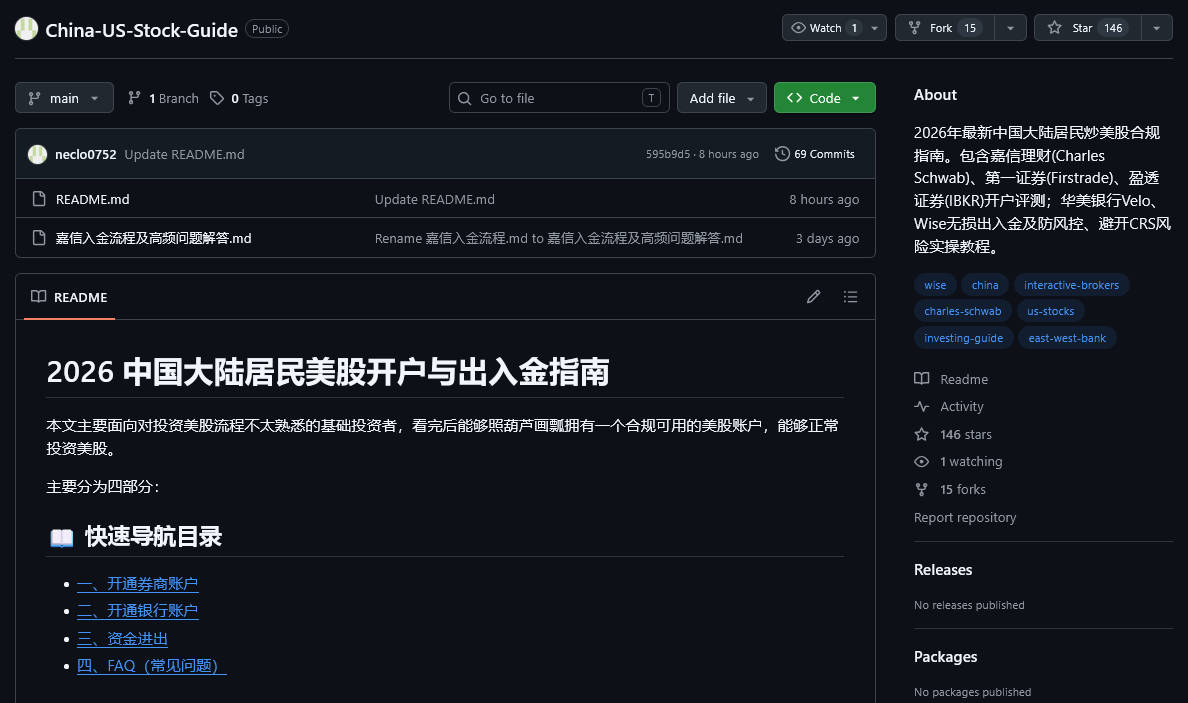
Task: Open the README.md file
Action: 92,199
